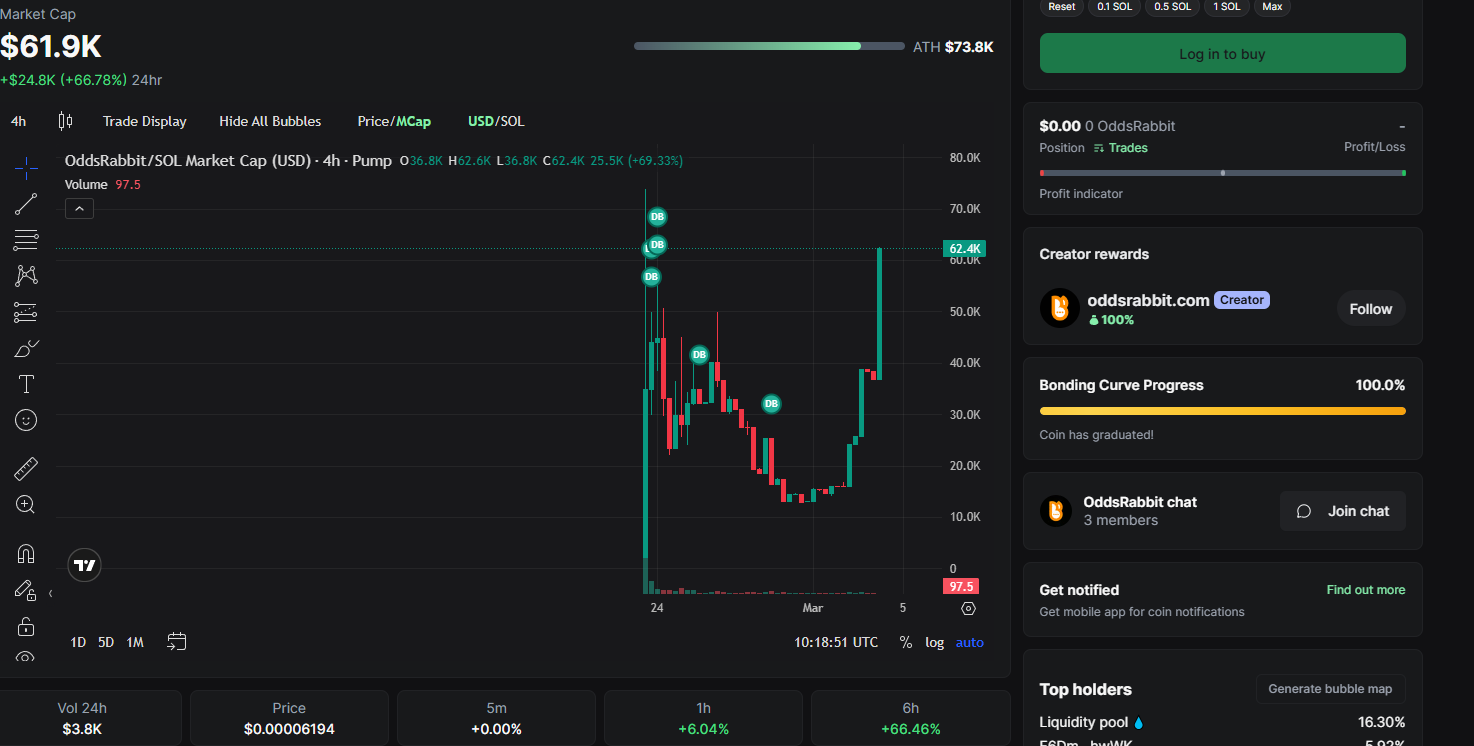
Task: Click the Log in to buy button
Action: point(1222,54)
